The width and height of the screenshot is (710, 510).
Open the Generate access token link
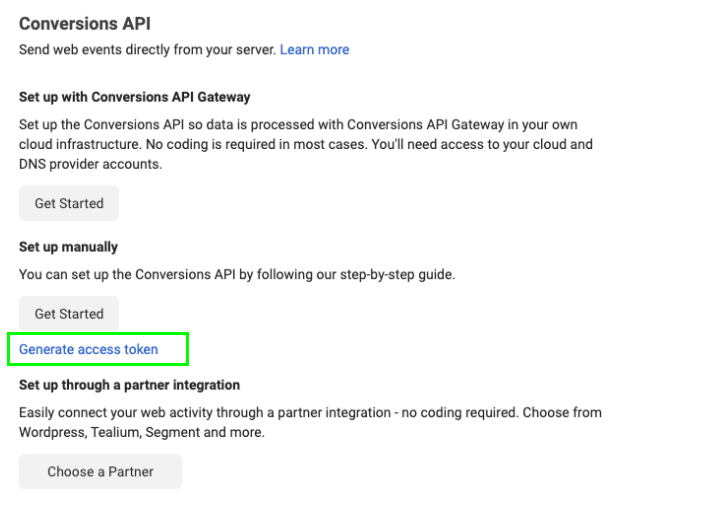[x=88, y=349]
